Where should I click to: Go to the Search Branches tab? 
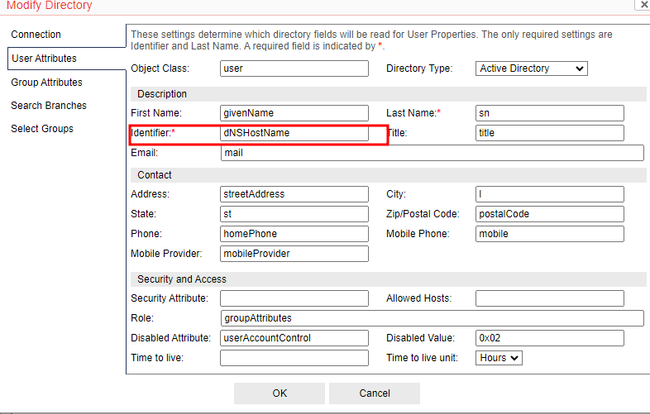click(49, 105)
